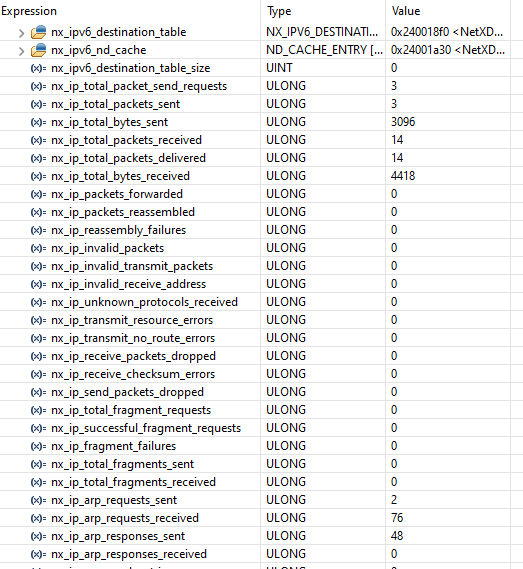The height and width of the screenshot is (569, 523).
Task: Select the nx_ipv6_destination_table_size expression
Action: [x=131, y=68]
